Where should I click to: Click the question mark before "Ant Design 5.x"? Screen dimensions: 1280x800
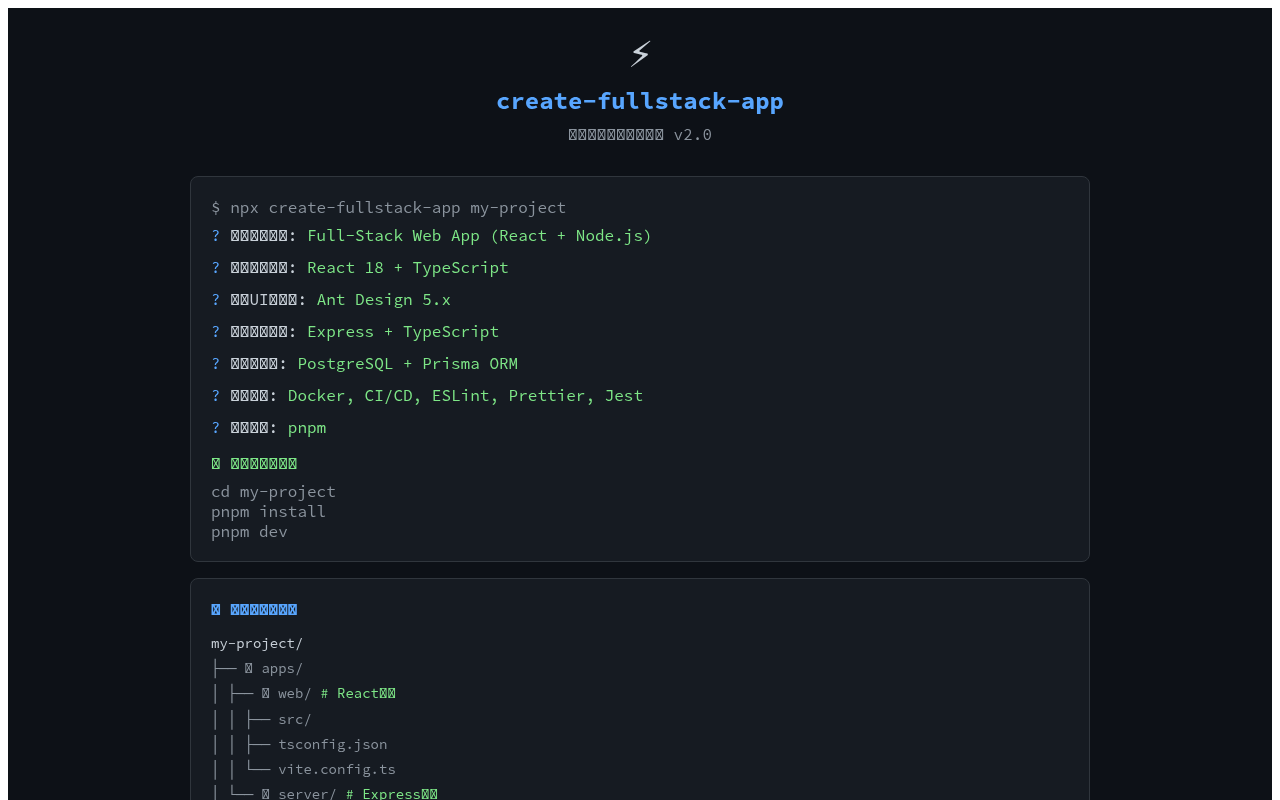pos(216,300)
